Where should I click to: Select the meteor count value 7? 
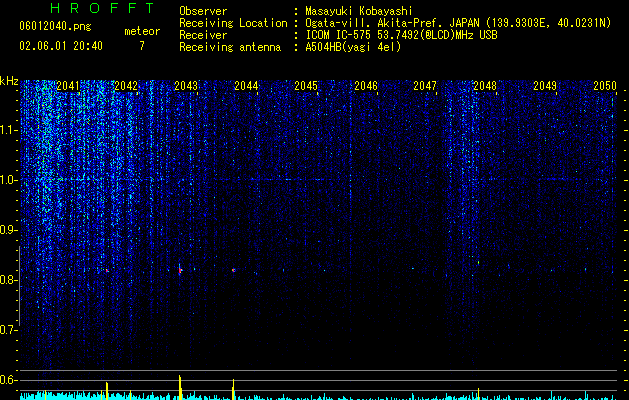click(142, 46)
